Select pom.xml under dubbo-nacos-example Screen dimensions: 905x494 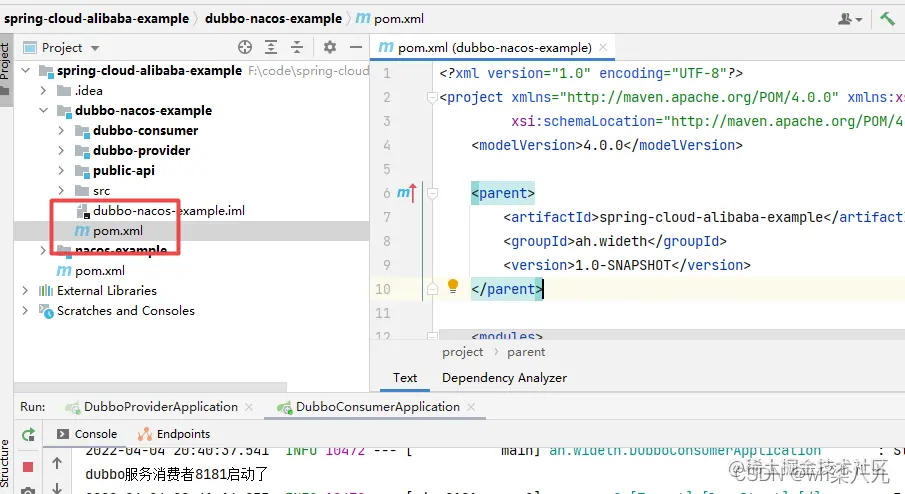point(118,231)
